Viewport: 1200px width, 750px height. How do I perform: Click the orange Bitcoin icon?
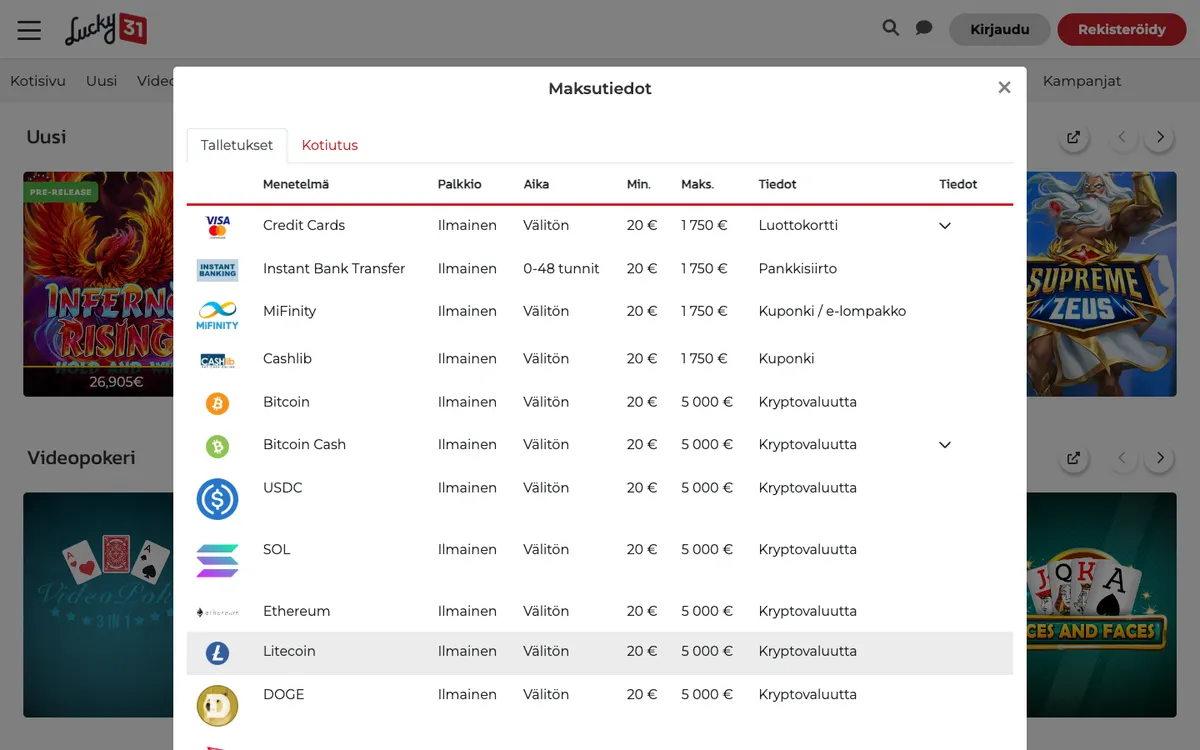tap(217, 403)
